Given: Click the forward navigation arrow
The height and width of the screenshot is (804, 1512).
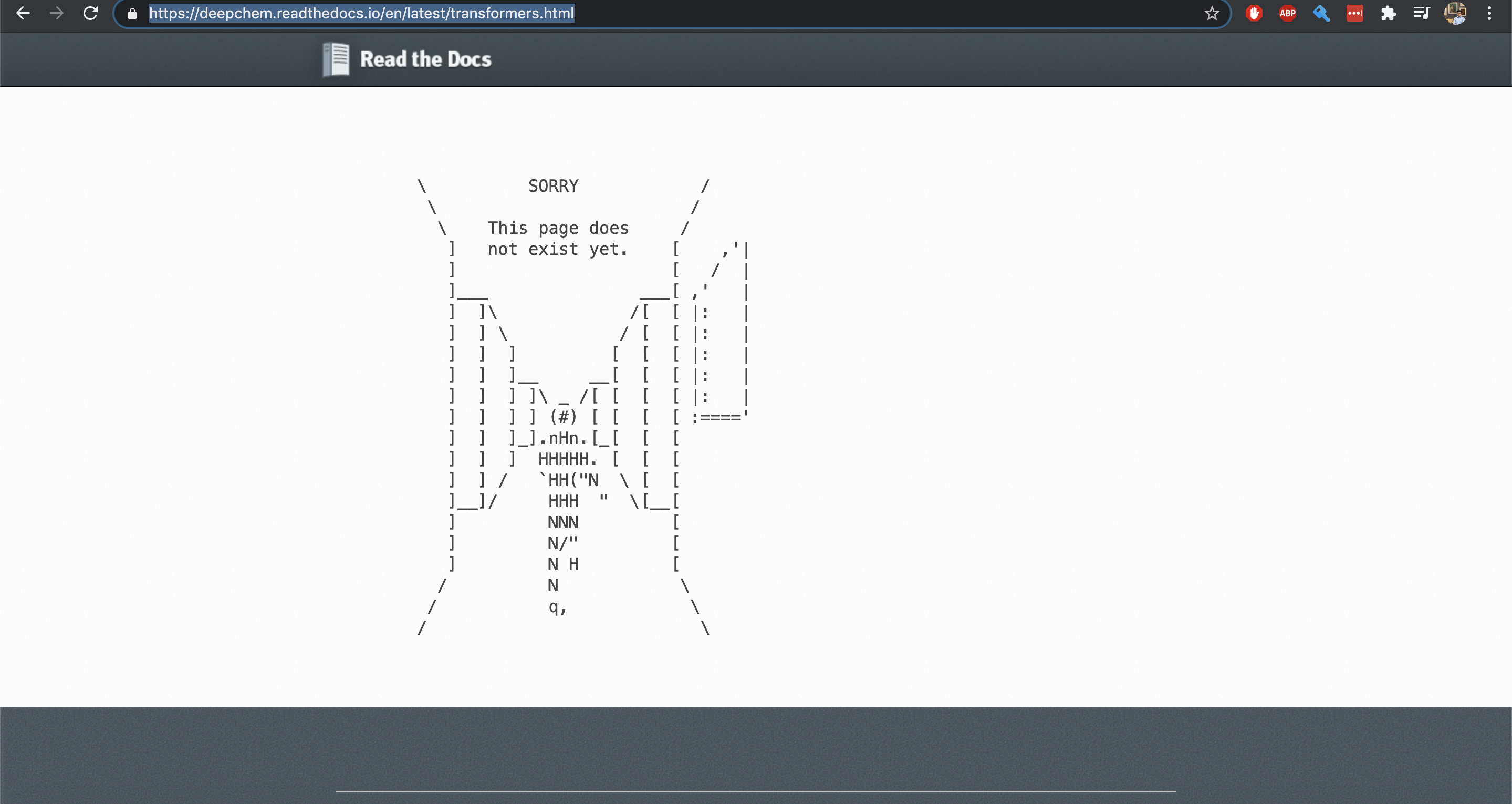Looking at the screenshot, I should 57,13.
